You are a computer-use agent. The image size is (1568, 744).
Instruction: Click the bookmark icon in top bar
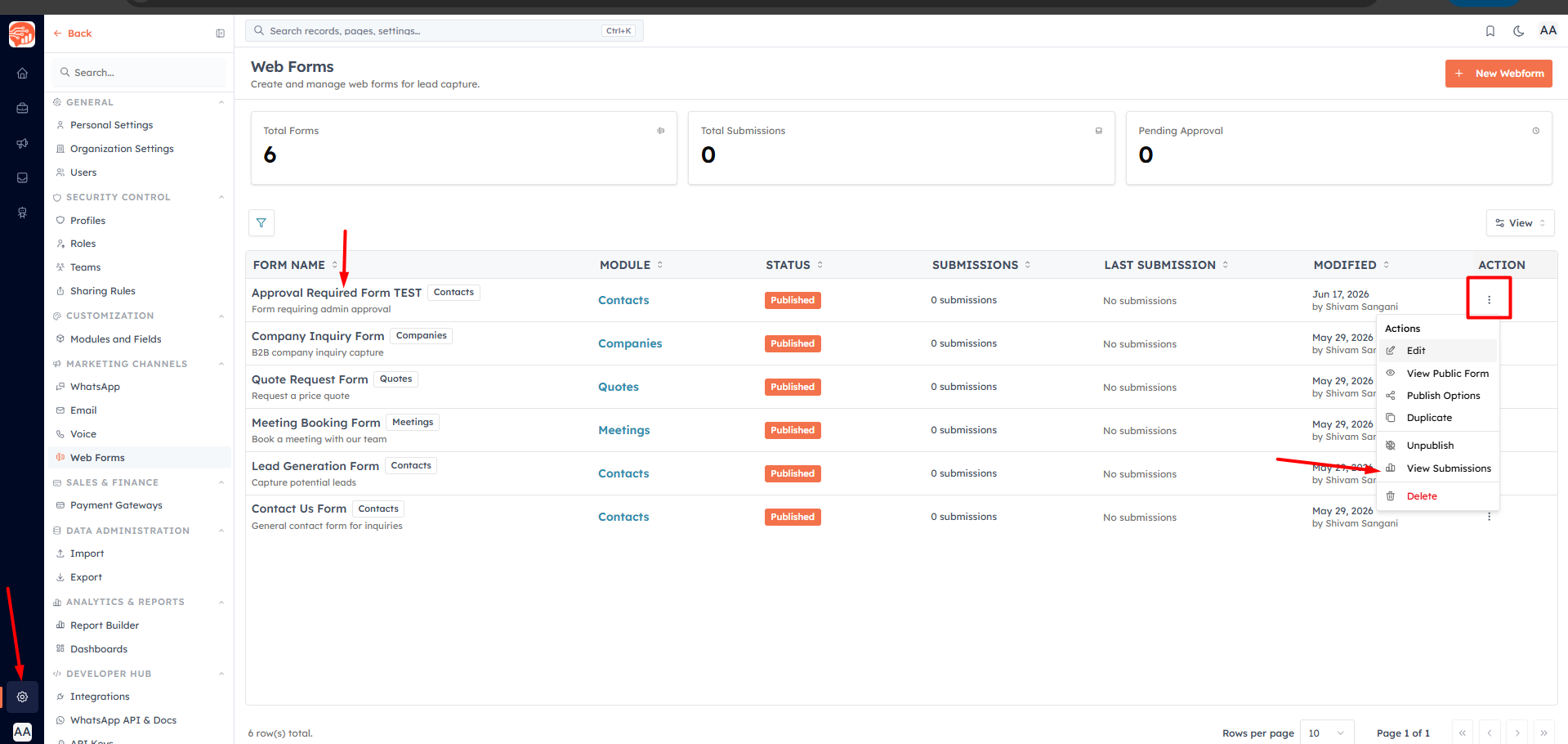point(1490,31)
